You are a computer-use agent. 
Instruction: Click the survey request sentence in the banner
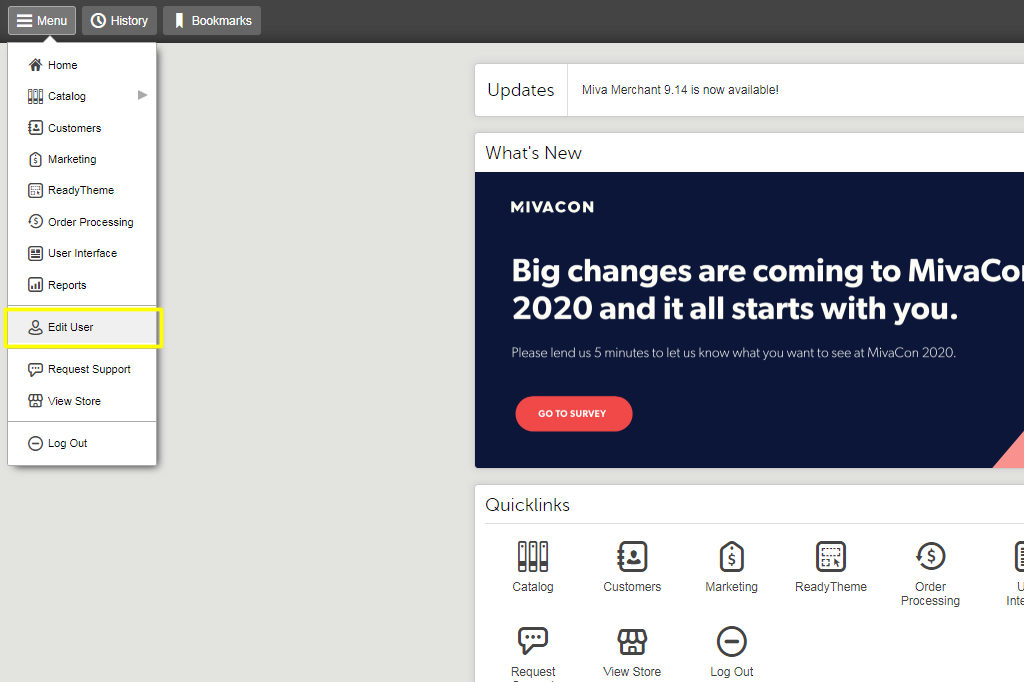coord(733,353)
